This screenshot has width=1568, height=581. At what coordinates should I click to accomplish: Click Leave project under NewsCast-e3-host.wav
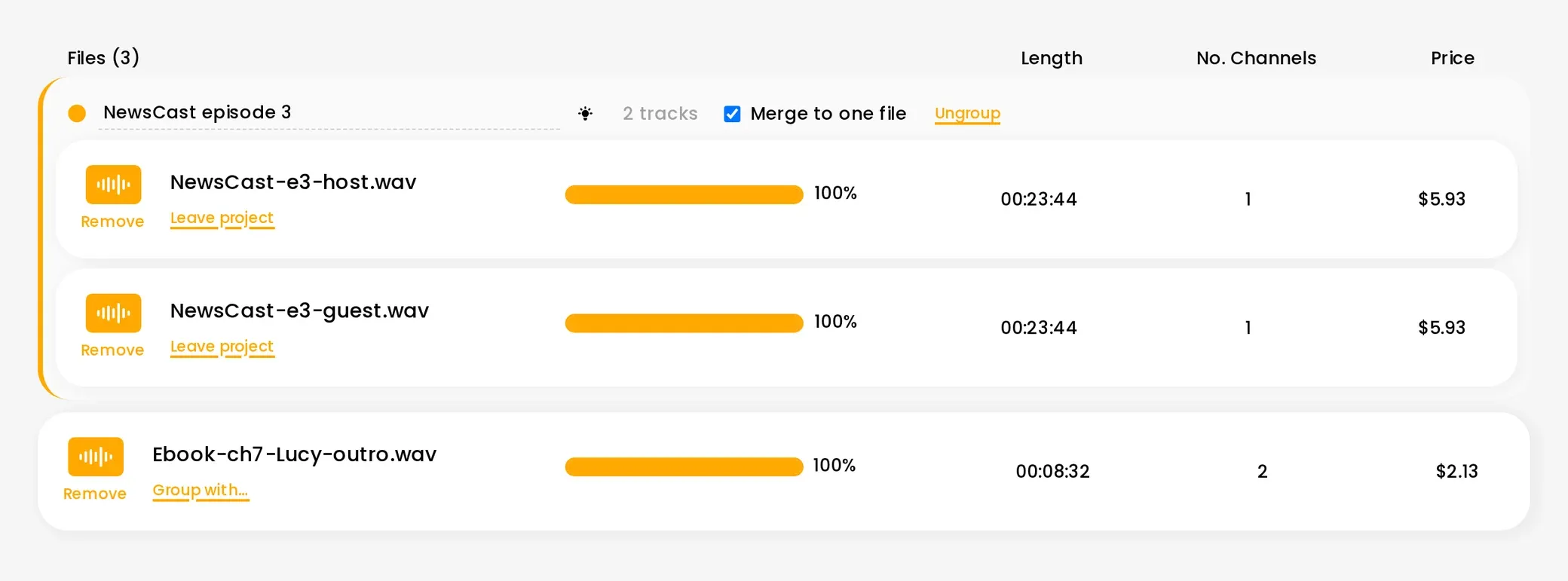pyautogui.click(x=222, y=219)
